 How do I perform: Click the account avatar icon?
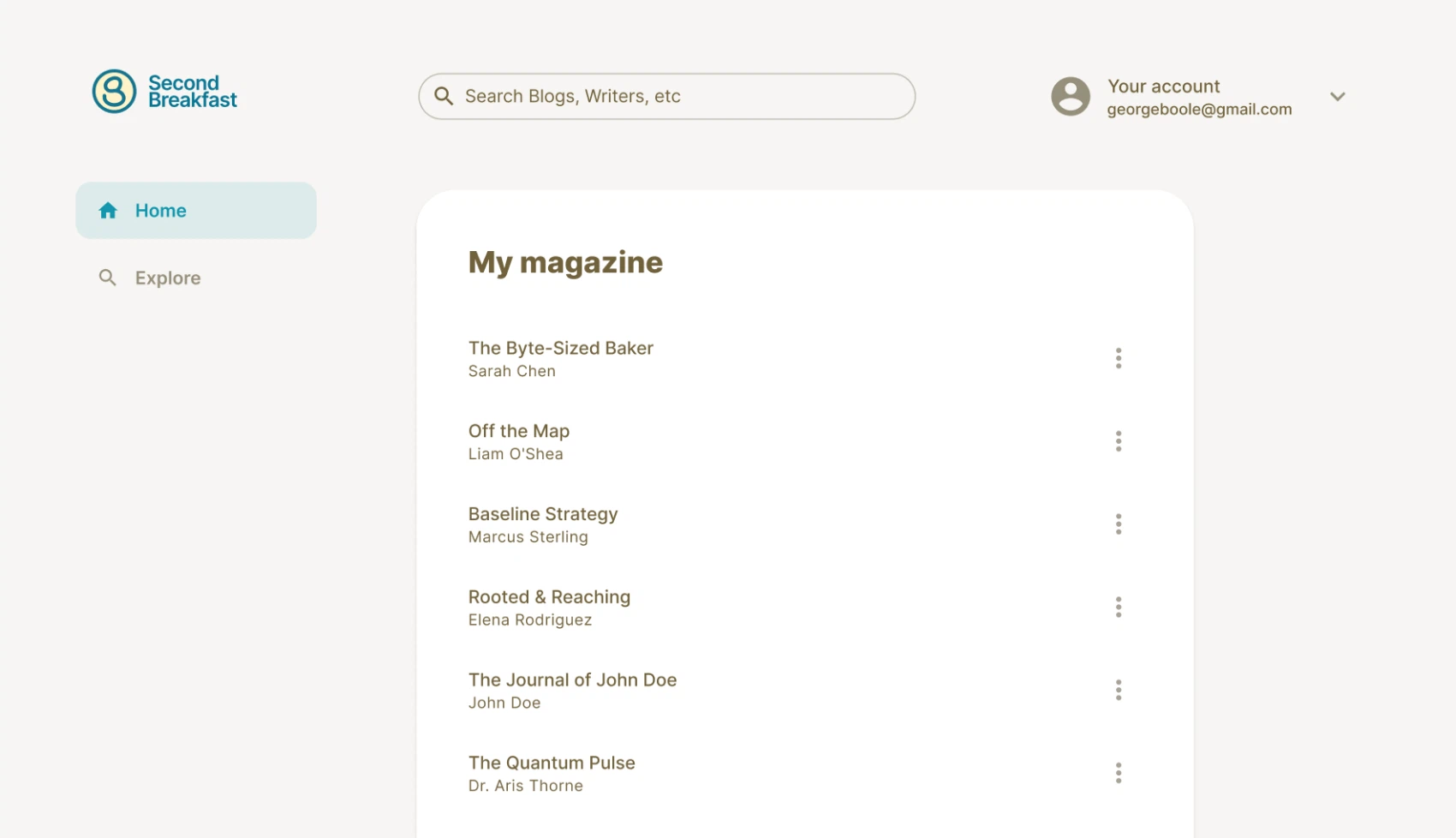pyautogui.click(x=1071, y=96)
